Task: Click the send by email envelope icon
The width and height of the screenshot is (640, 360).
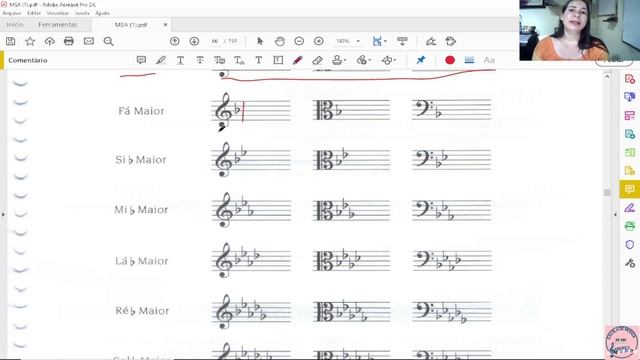Action: (89, 41)
